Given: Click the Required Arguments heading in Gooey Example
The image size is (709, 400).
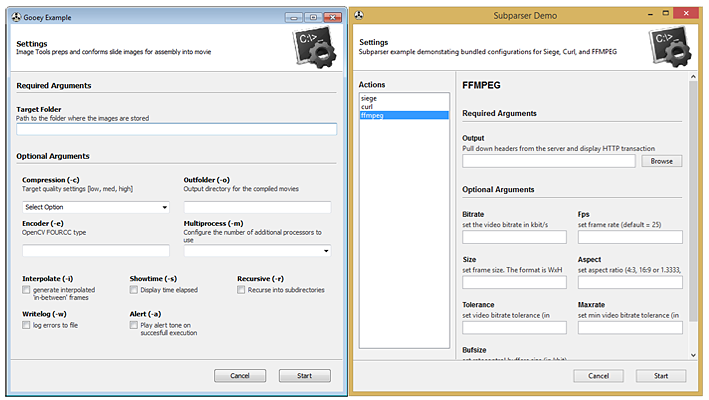Looking at the screenshot, I should 54,85.
